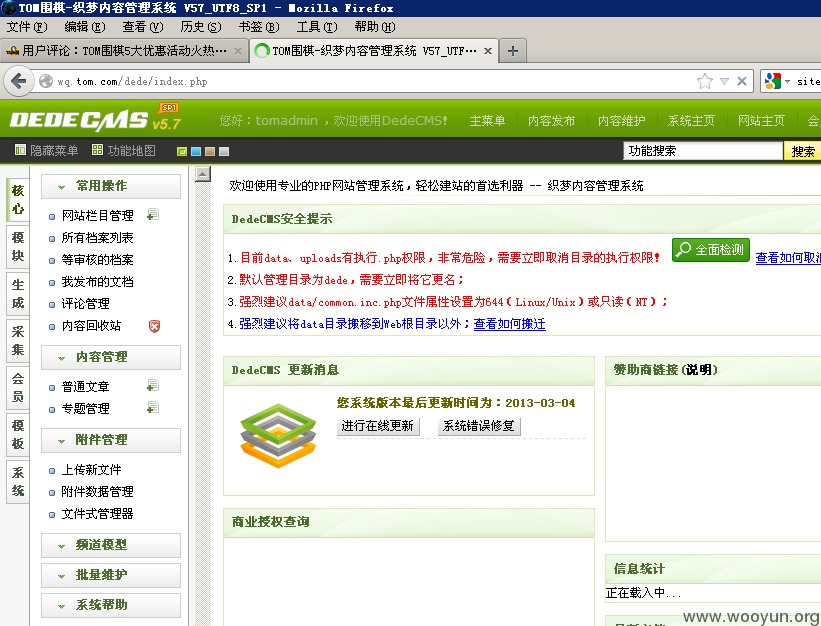821x626 pixels.
Task: Click 内容维护 in top navigation
Action: [622, 121]
